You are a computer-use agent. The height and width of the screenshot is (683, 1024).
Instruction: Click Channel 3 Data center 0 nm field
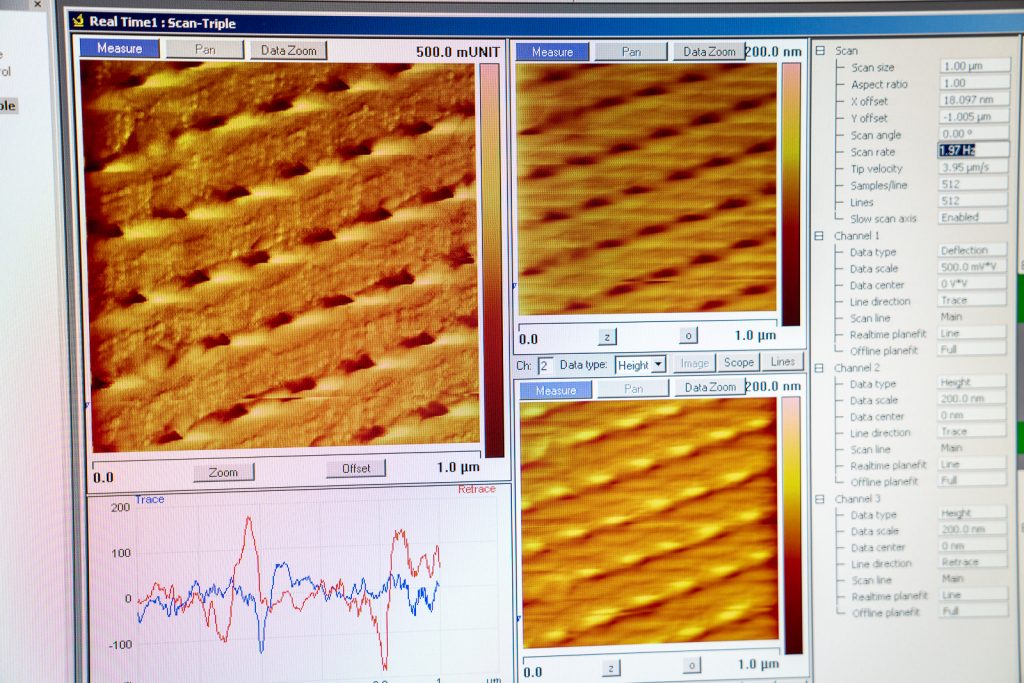click(973, 546)
